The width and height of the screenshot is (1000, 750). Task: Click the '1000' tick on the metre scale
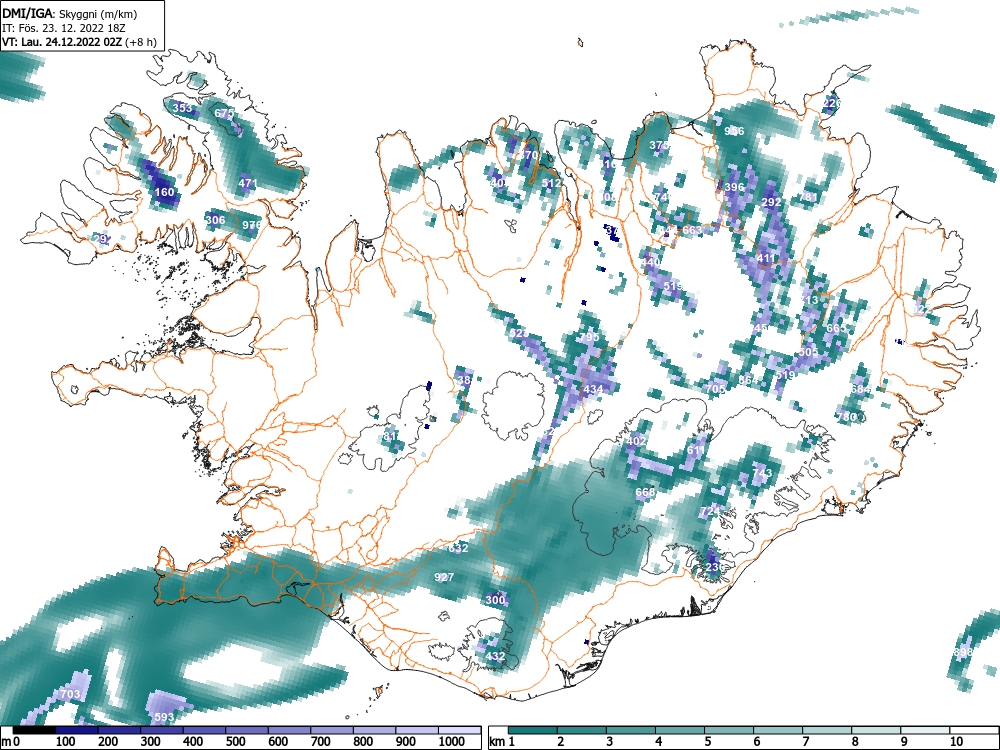(452, 742)
